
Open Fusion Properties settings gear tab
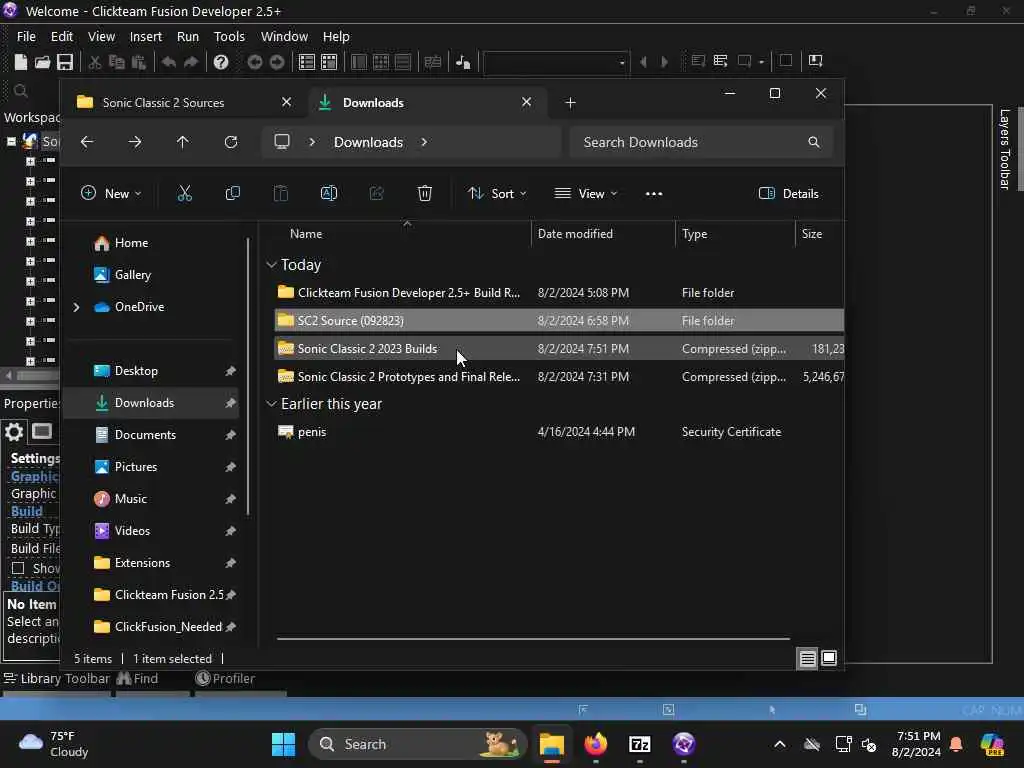tap(14, 432)
